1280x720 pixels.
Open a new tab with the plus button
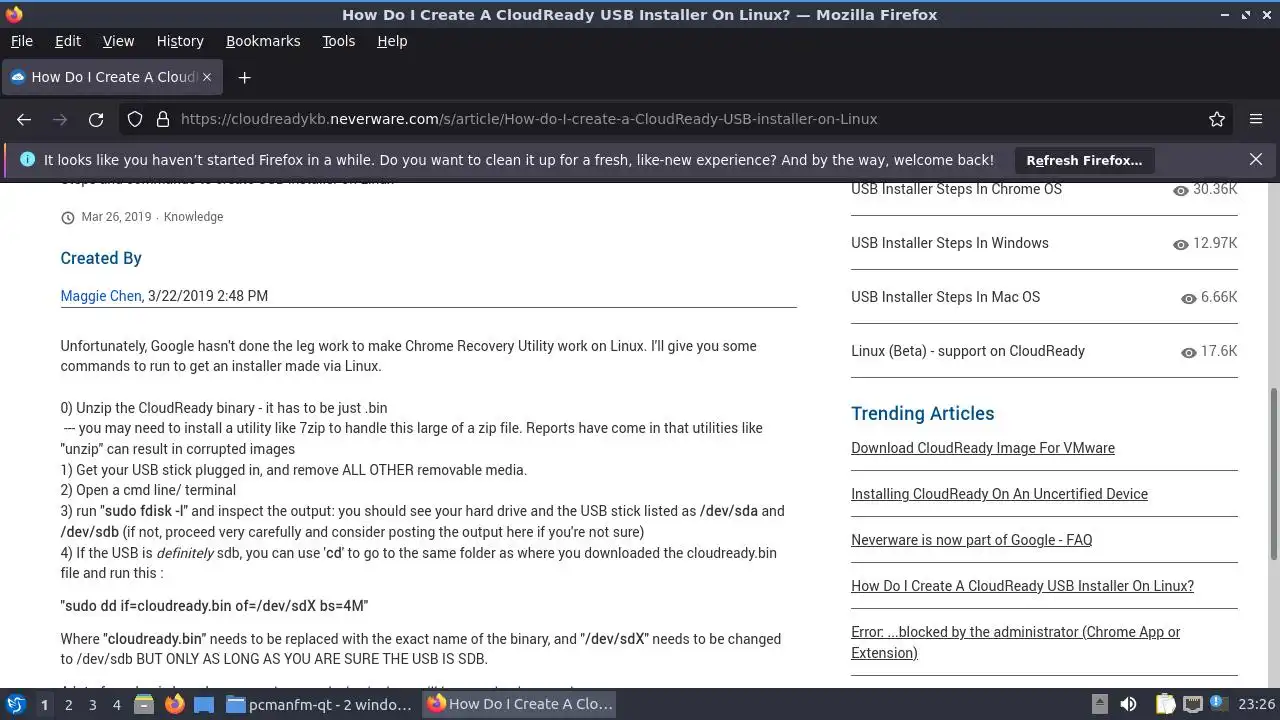point(244,77)
